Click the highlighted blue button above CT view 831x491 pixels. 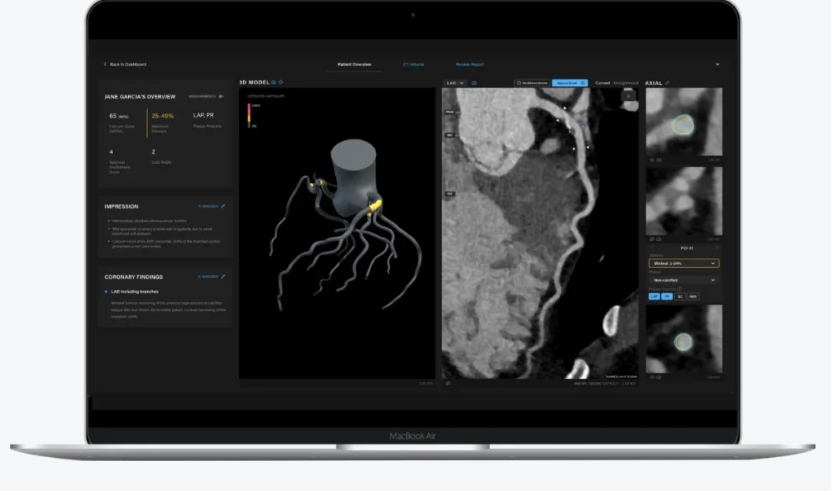(x=567, y=83)
